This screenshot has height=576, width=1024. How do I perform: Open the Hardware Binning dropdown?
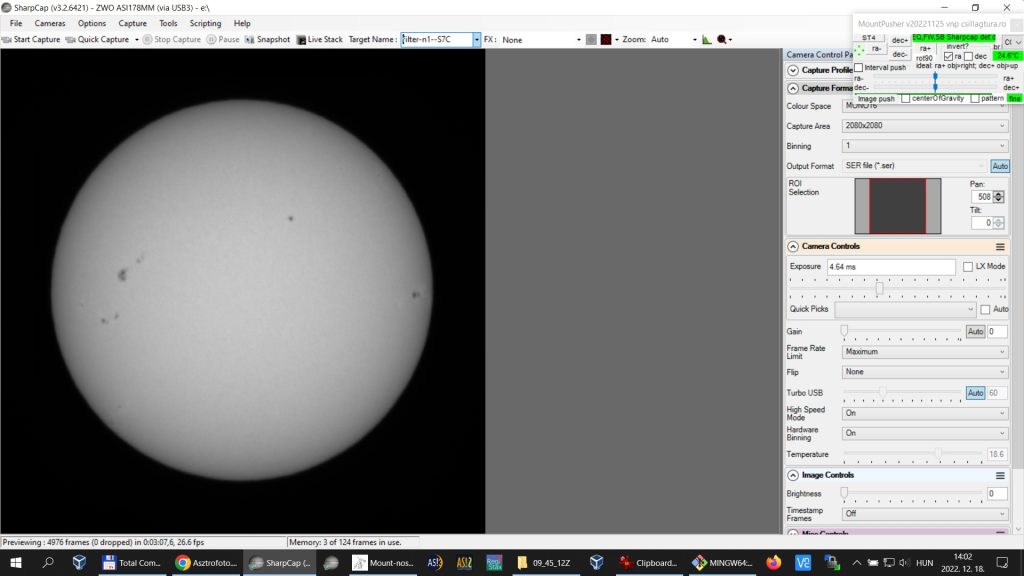tap(925, 433)
